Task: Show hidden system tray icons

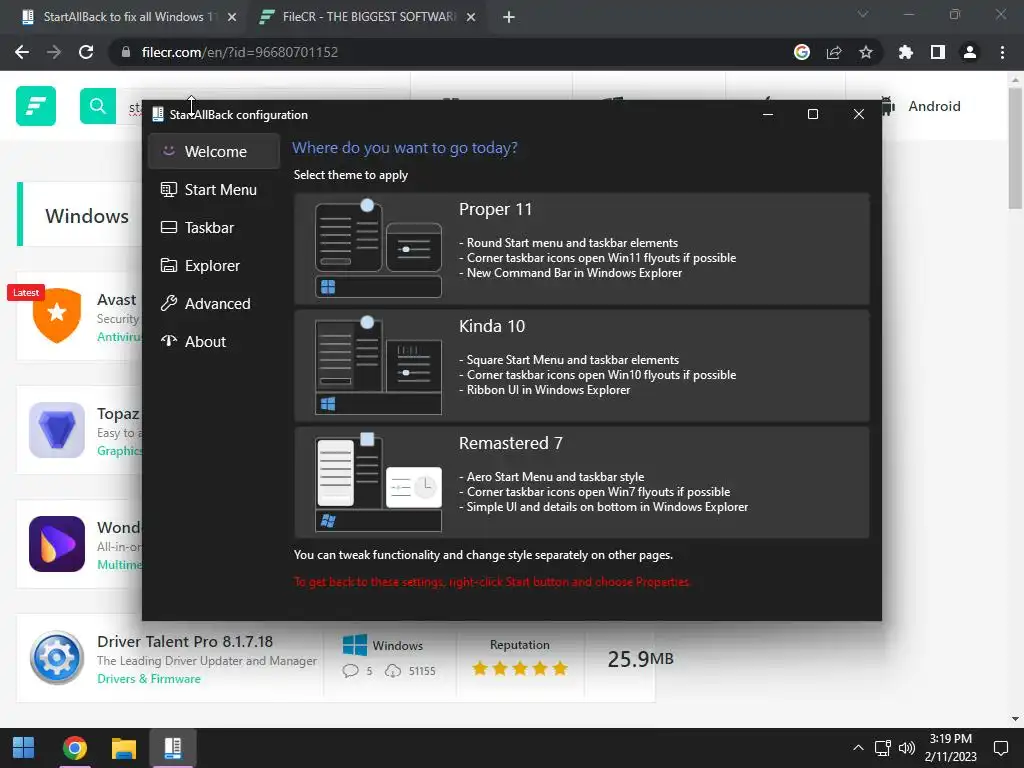Action: (858, 748)
